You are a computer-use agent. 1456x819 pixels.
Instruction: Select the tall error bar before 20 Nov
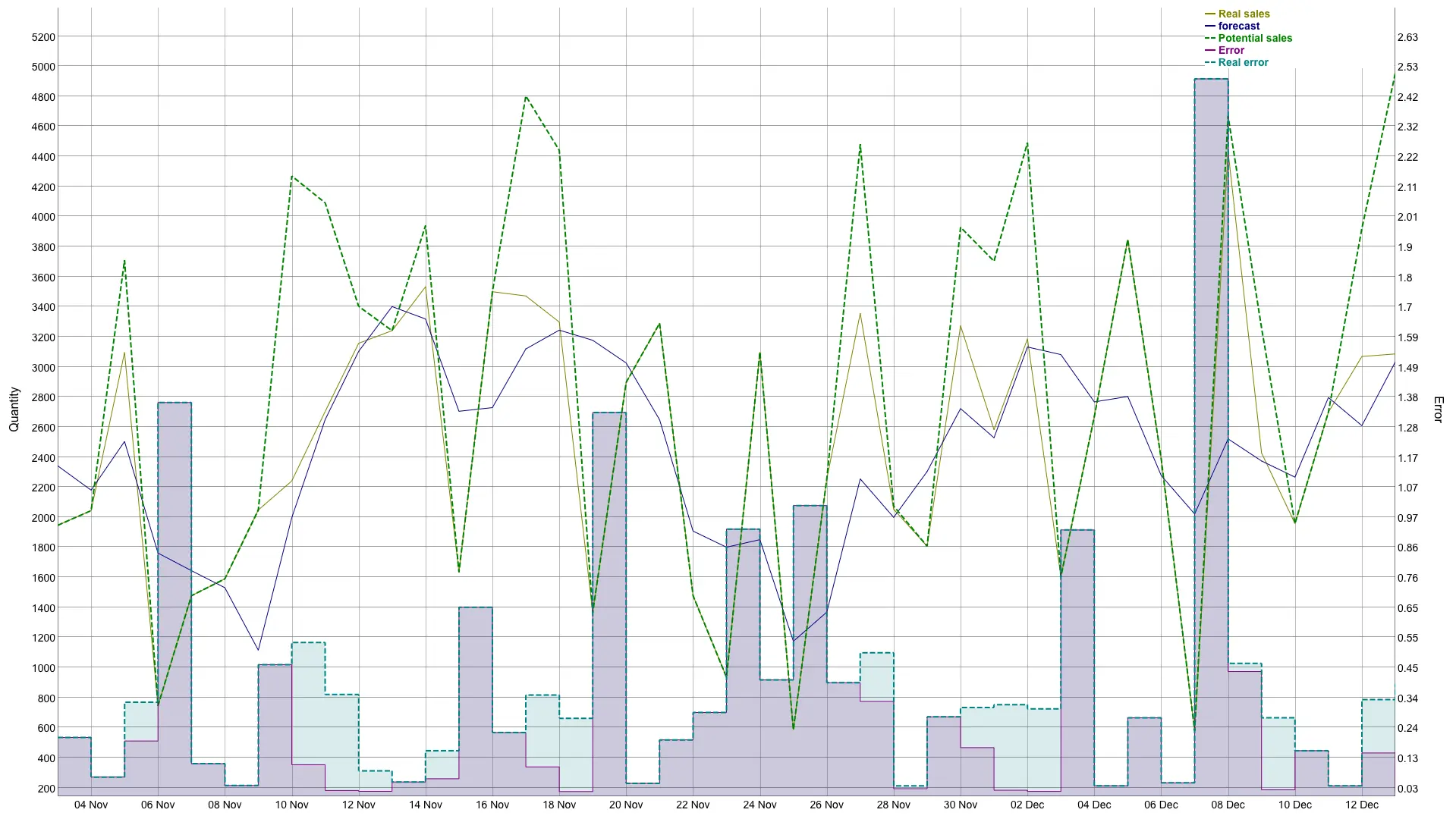609,604
